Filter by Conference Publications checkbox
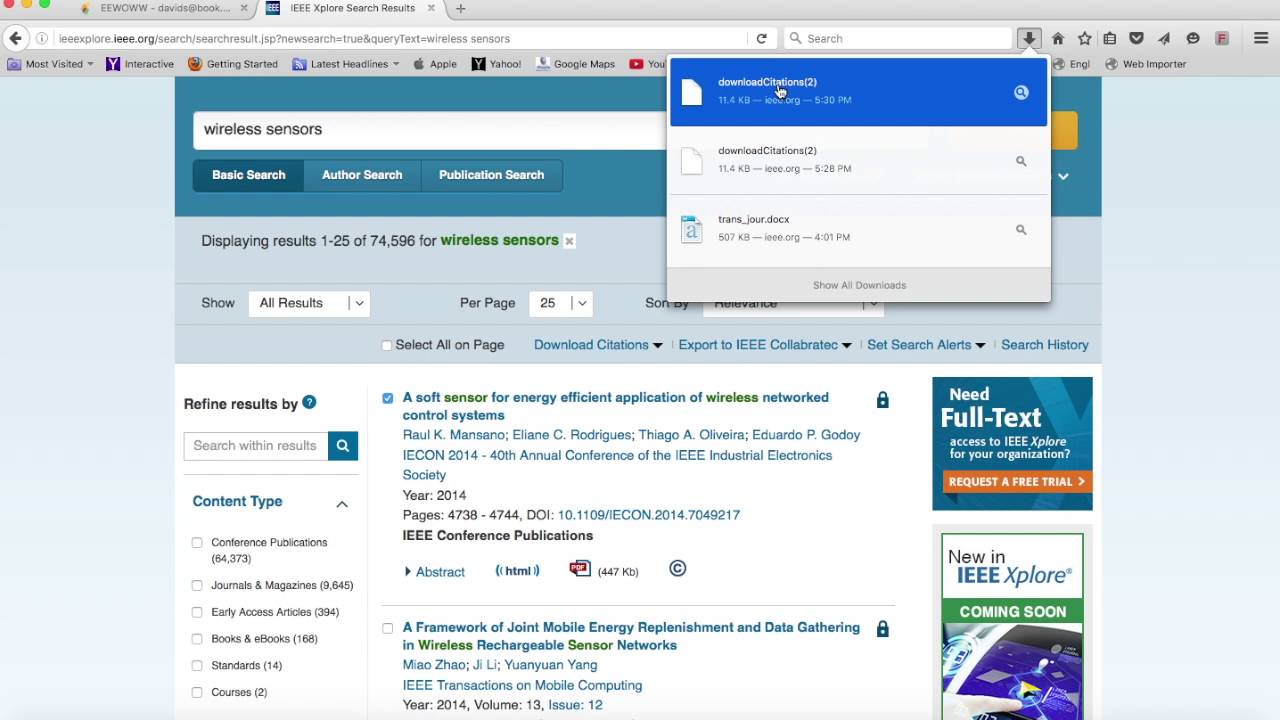1280x720 pixels. pyautogui.click(x=197, y=543)
